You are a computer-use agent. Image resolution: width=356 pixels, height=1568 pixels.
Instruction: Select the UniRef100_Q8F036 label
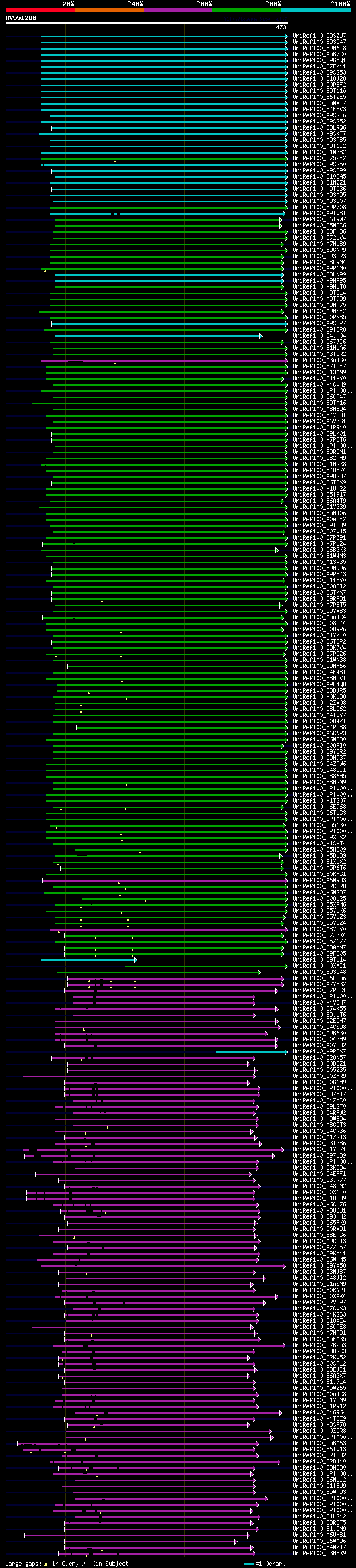(x=319, y=232)
